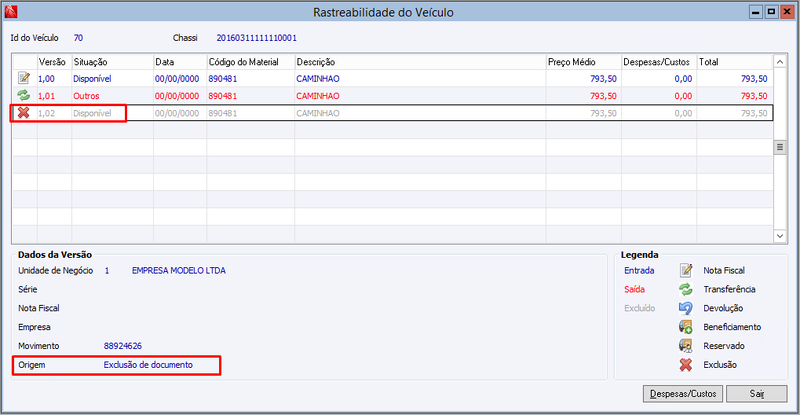Open Despesas/Custos button

683,394
